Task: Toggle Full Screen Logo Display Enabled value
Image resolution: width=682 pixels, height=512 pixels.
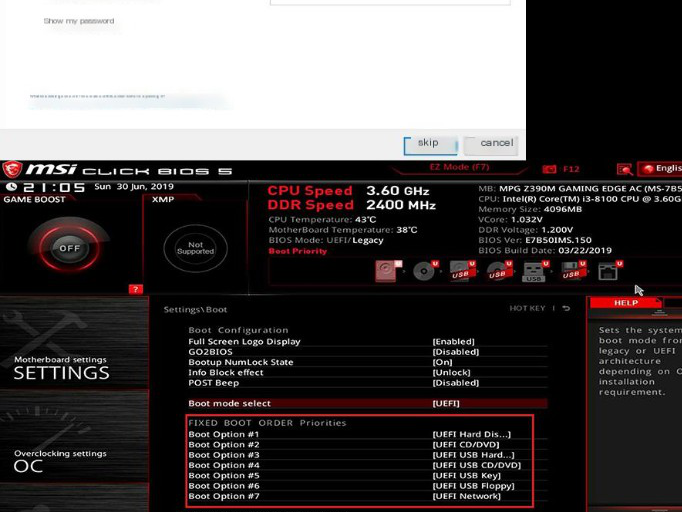Action: tap(453, 342)
